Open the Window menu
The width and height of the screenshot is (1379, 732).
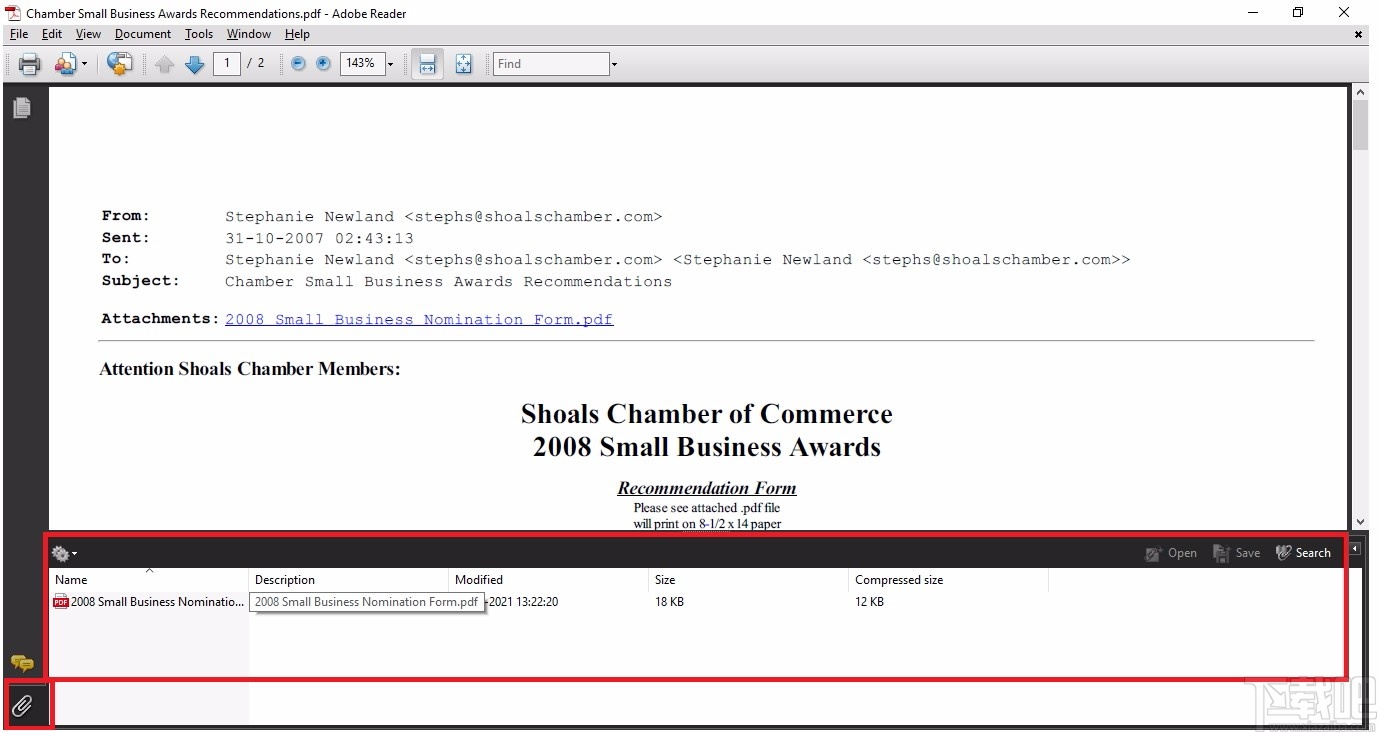[249, 34]
